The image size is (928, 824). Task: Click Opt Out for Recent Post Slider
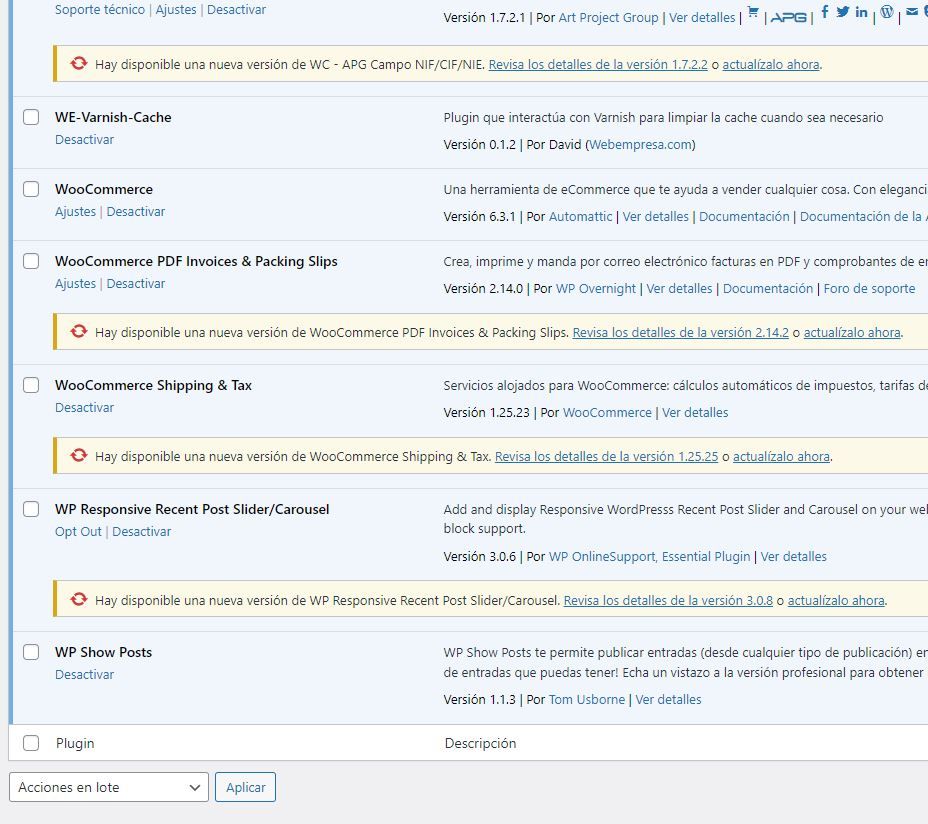click(78, 532)
